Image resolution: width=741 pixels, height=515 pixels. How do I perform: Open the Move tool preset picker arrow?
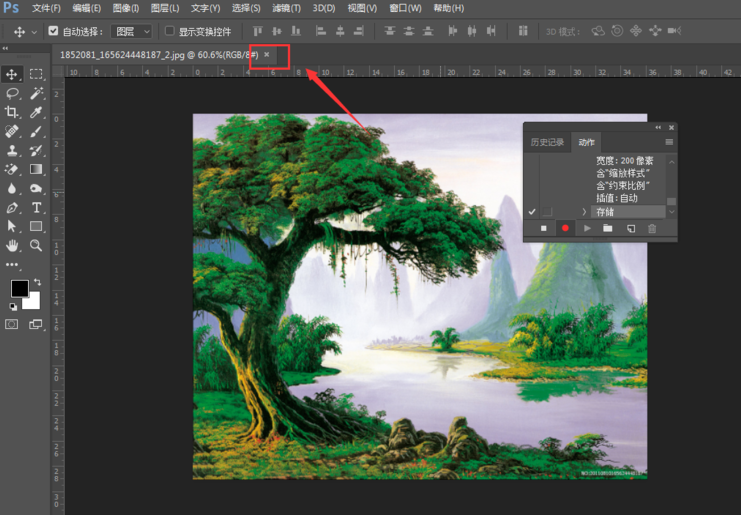pyautogui.click(x=34, y=32)
